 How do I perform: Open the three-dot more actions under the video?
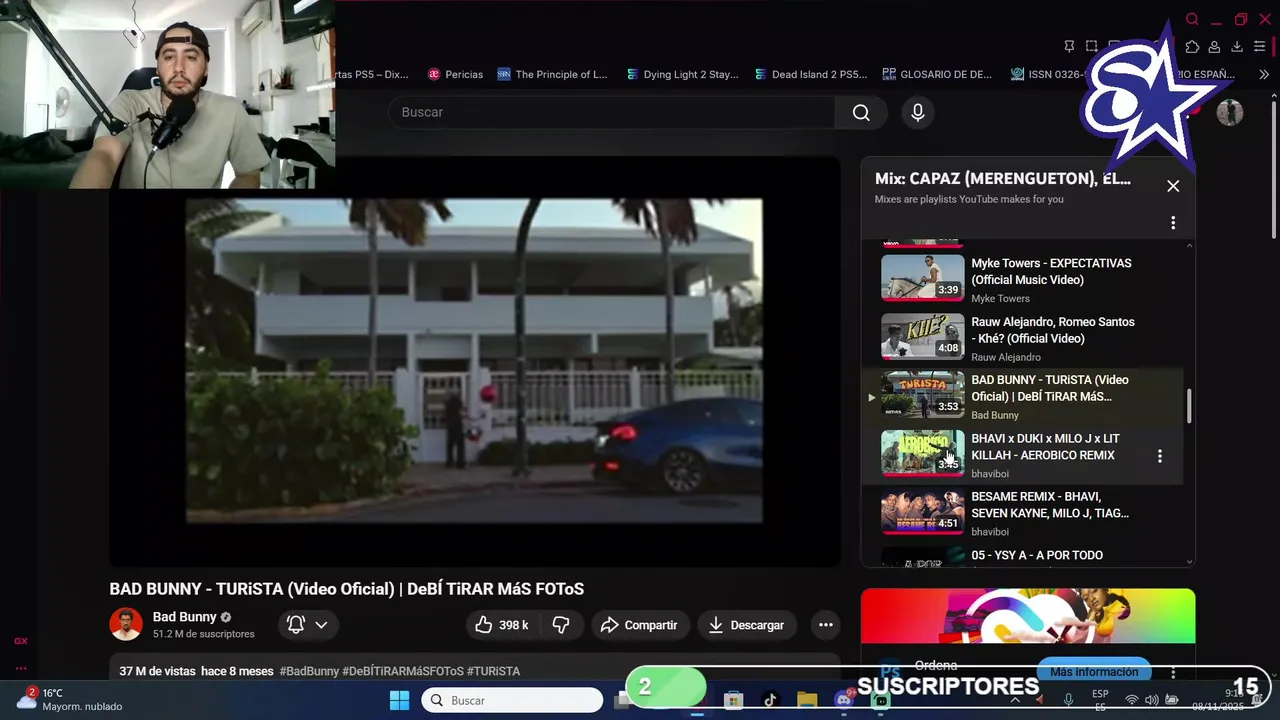[x=826, y=625]
